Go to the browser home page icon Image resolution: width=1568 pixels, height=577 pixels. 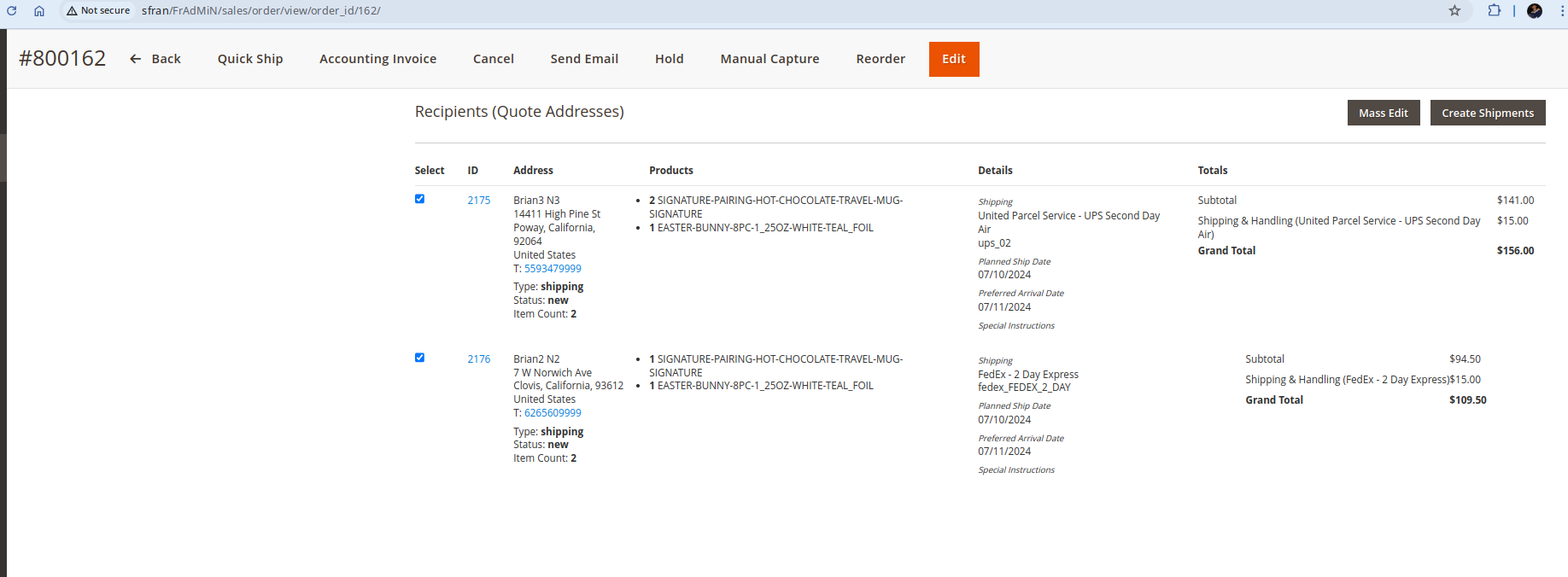pos(39,11)
